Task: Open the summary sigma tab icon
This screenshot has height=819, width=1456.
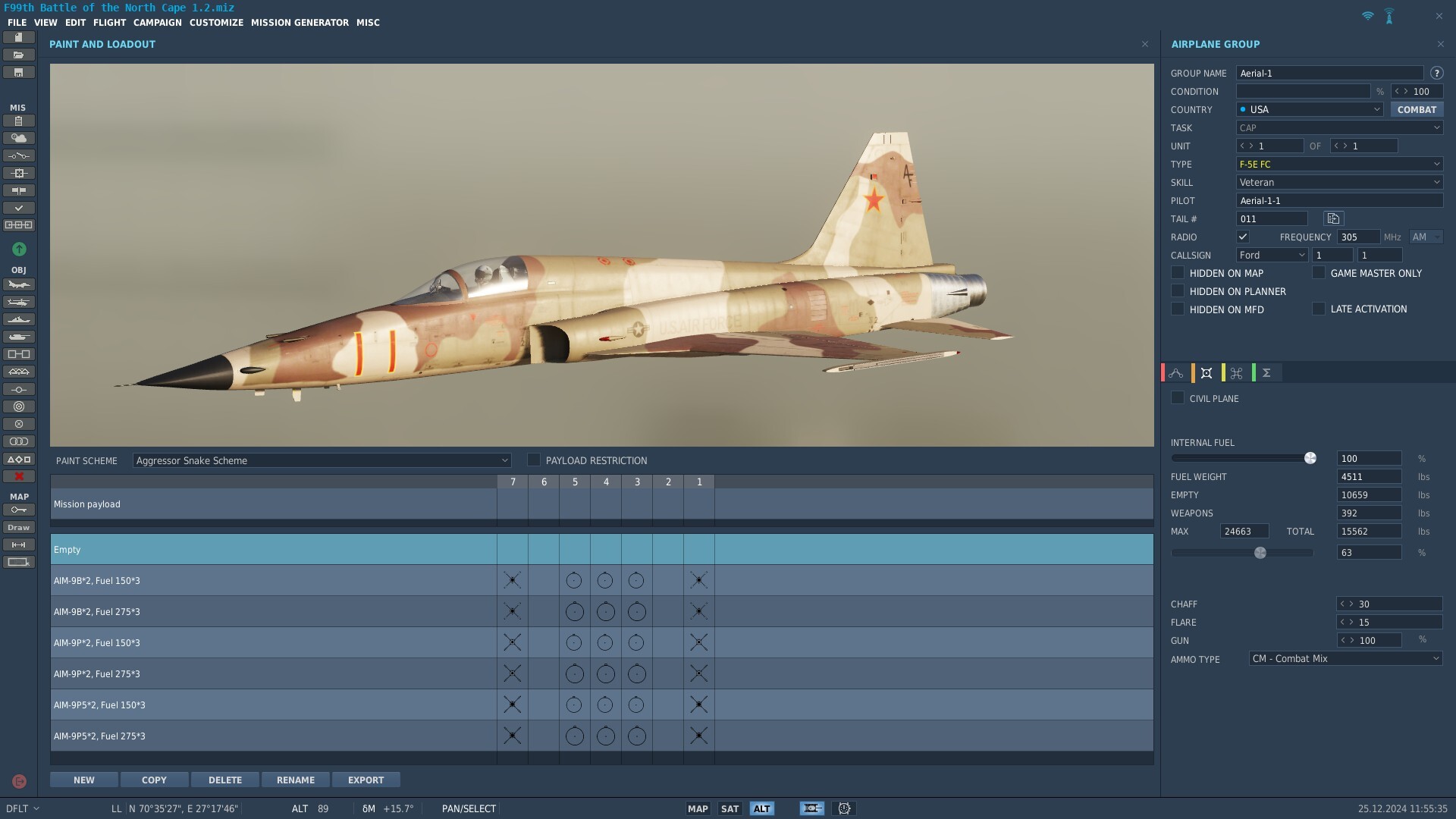Action: click(x=1266, y=373)
